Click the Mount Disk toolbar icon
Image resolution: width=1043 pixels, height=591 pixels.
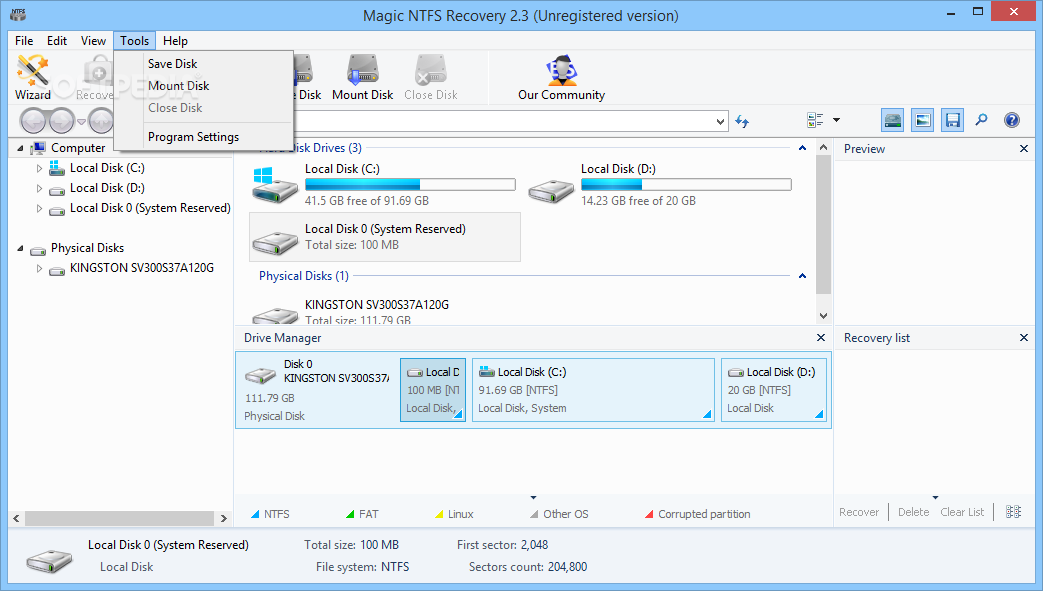[x=363, y=77]
